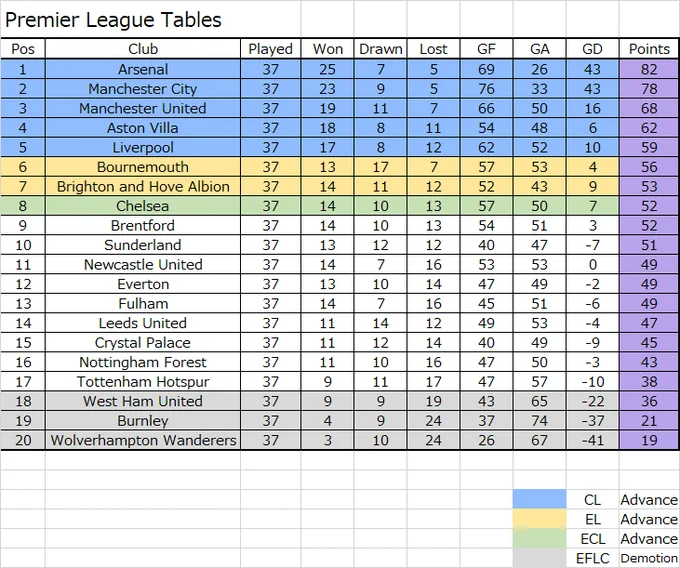Select Brighton and Hove Albion cell
The image size is (680, 568).
(143, 186)
